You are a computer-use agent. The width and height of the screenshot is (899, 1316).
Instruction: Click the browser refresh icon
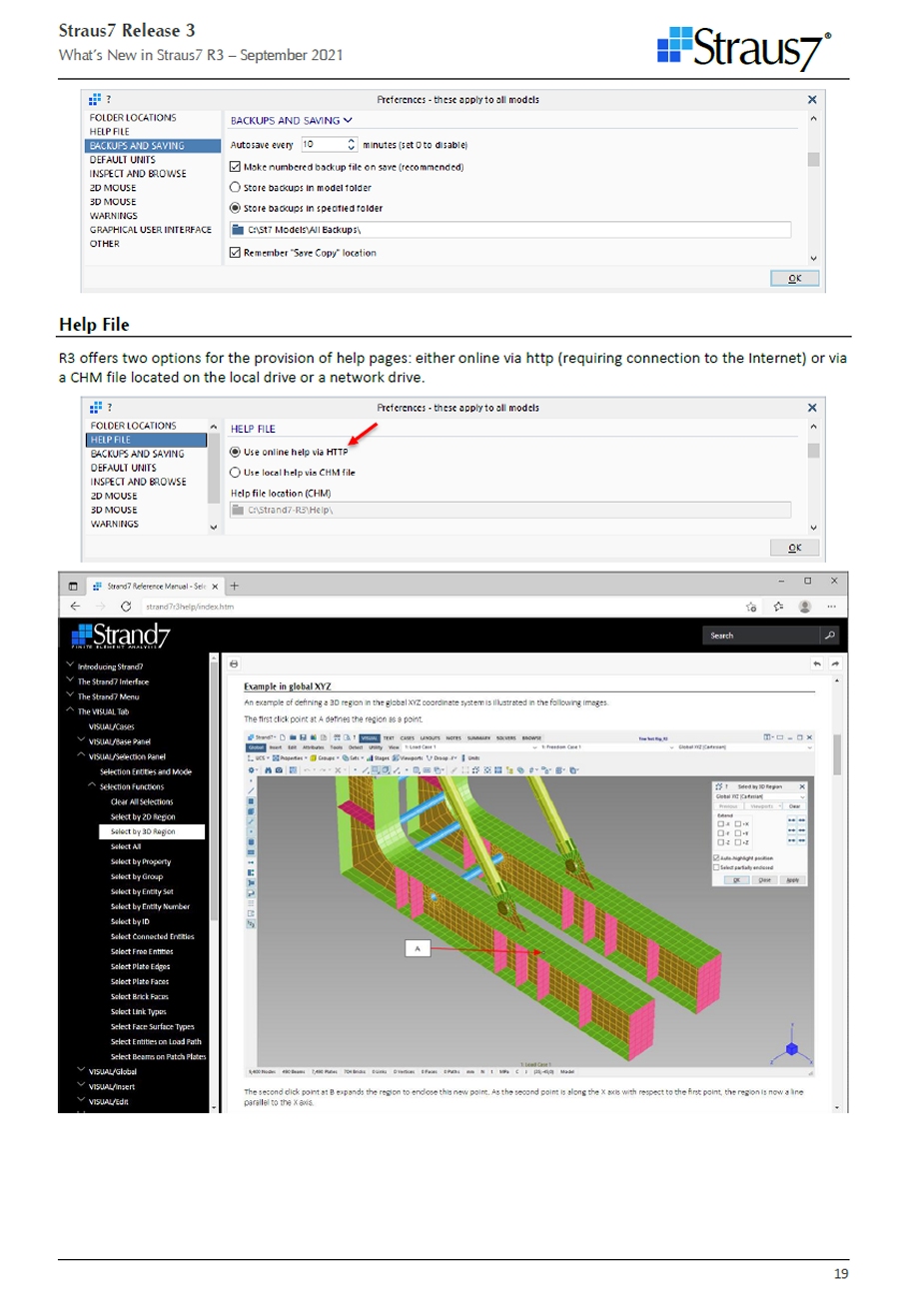[126, 606]
